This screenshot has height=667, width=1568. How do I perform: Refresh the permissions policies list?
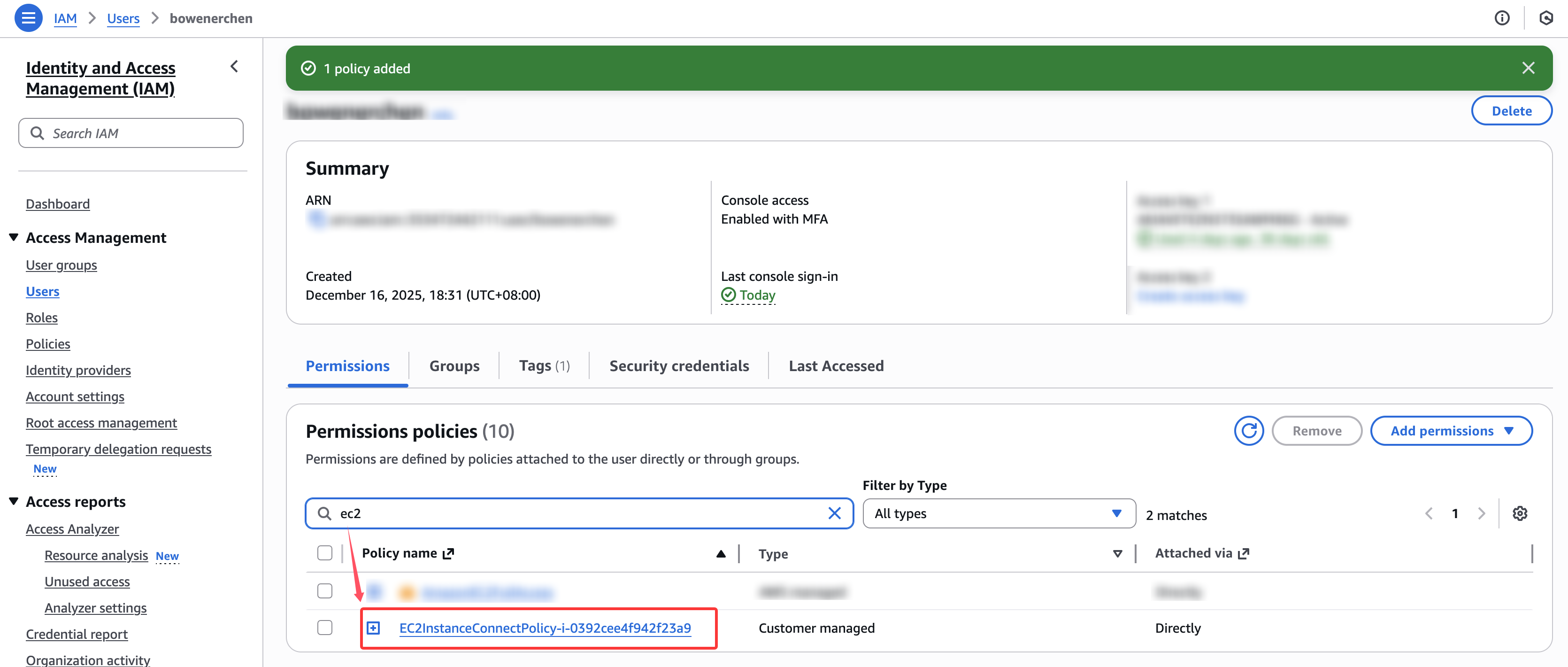pyautogui.click(x=1248, y=431)
